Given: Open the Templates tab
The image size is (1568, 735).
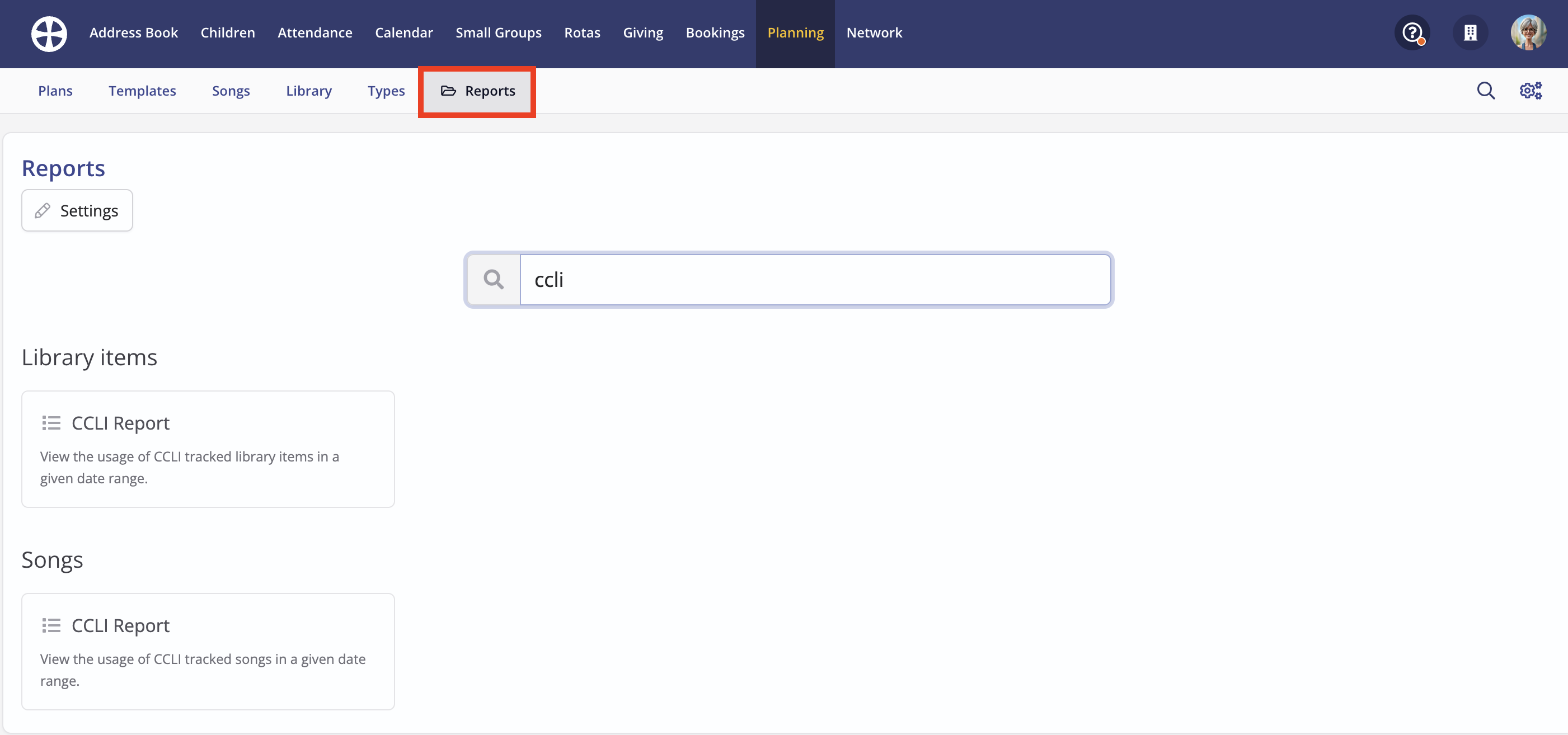Looking at the screenshot, I should [143, 91].
